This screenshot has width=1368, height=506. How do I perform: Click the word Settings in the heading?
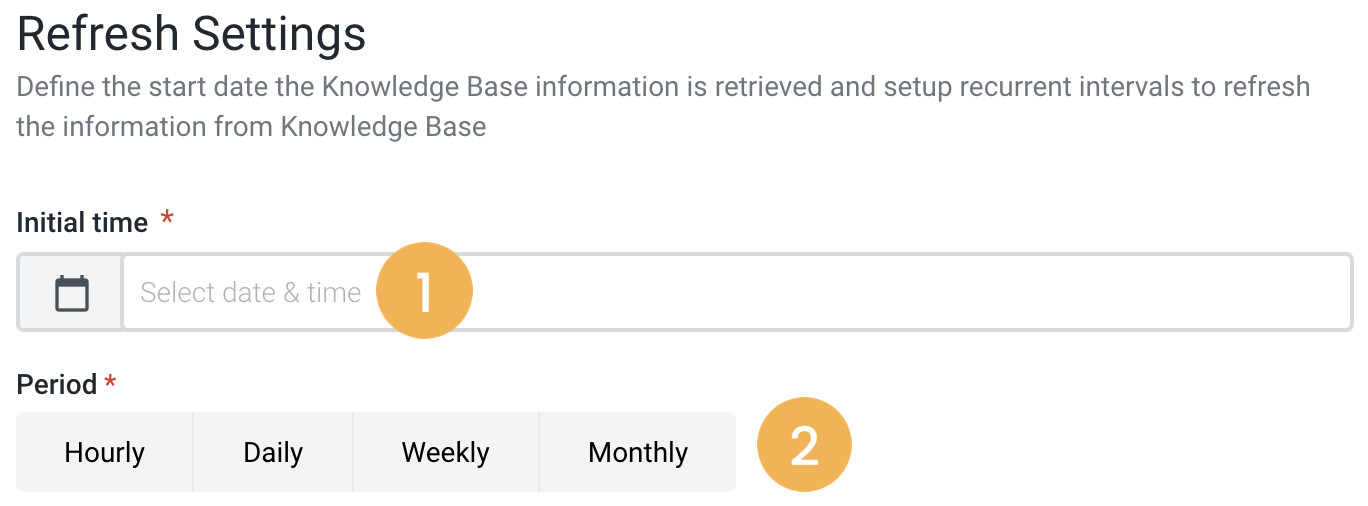(x=279, y=35)
